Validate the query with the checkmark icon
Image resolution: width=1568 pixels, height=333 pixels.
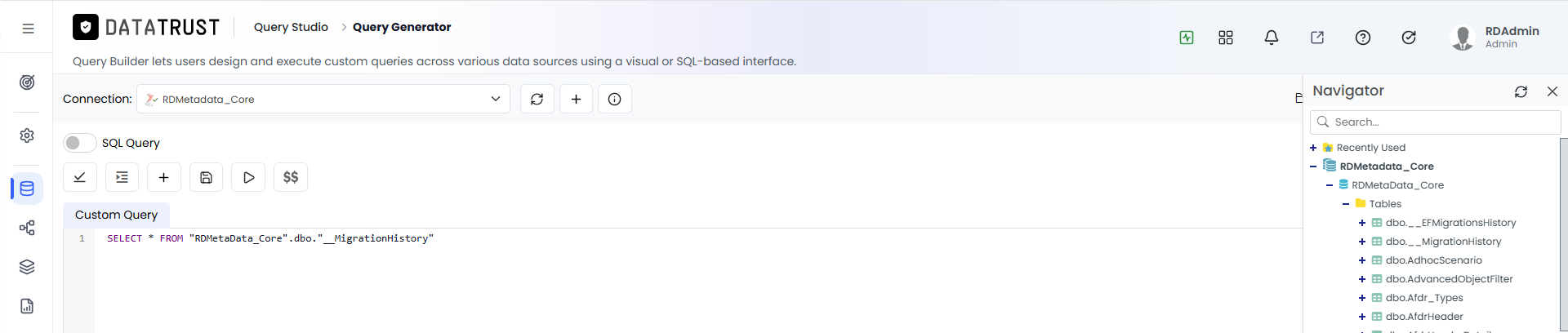click(x=80, y=177)
